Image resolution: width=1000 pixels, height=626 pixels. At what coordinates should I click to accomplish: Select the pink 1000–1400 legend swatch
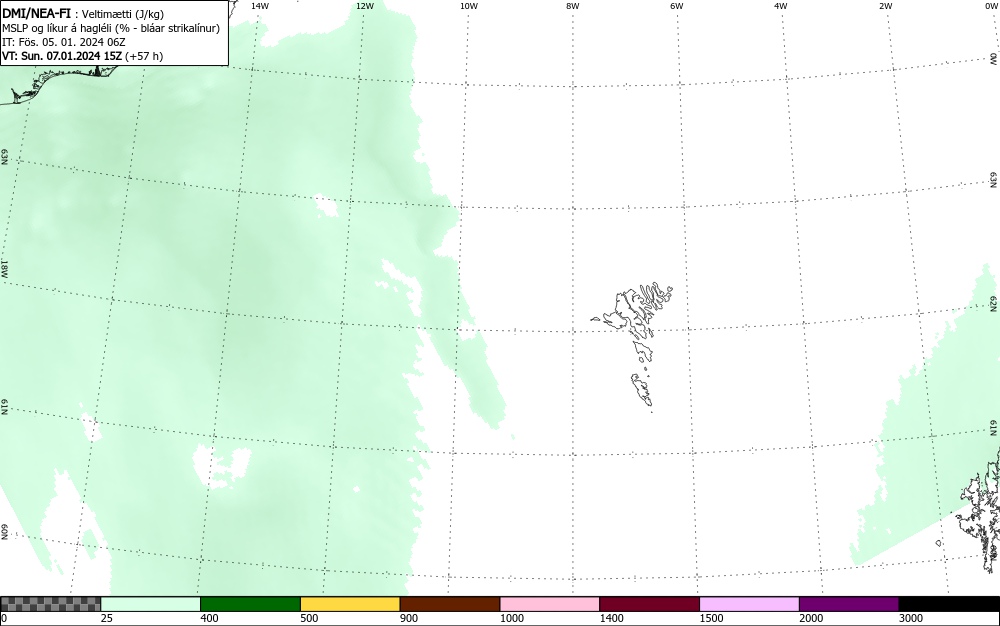550,604
